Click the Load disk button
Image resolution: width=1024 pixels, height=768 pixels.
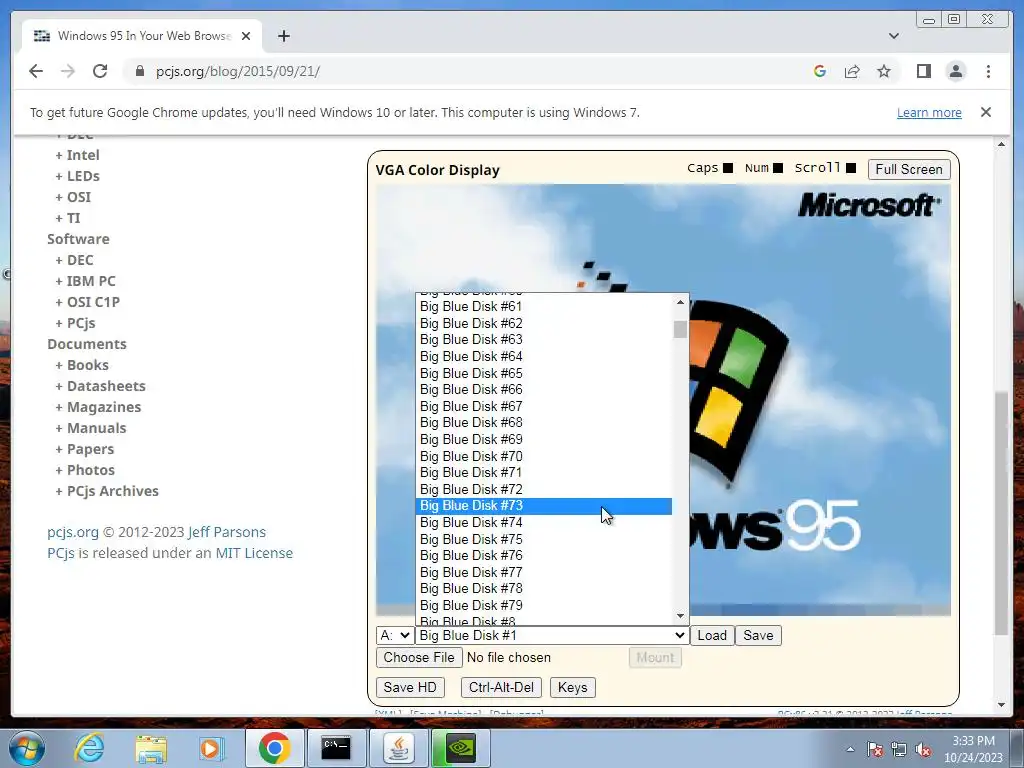click(x=712, y=635)
